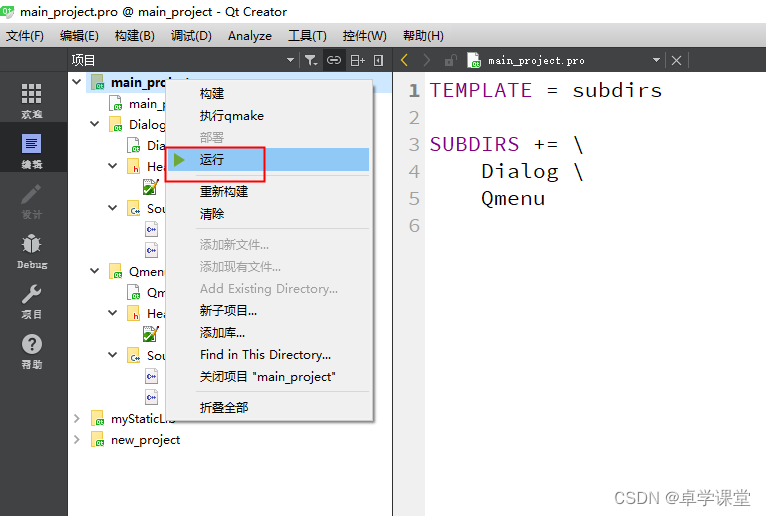Toggle synchronize with editor link icon
This screenshot has height=516, width=766.
click(334, 60)
